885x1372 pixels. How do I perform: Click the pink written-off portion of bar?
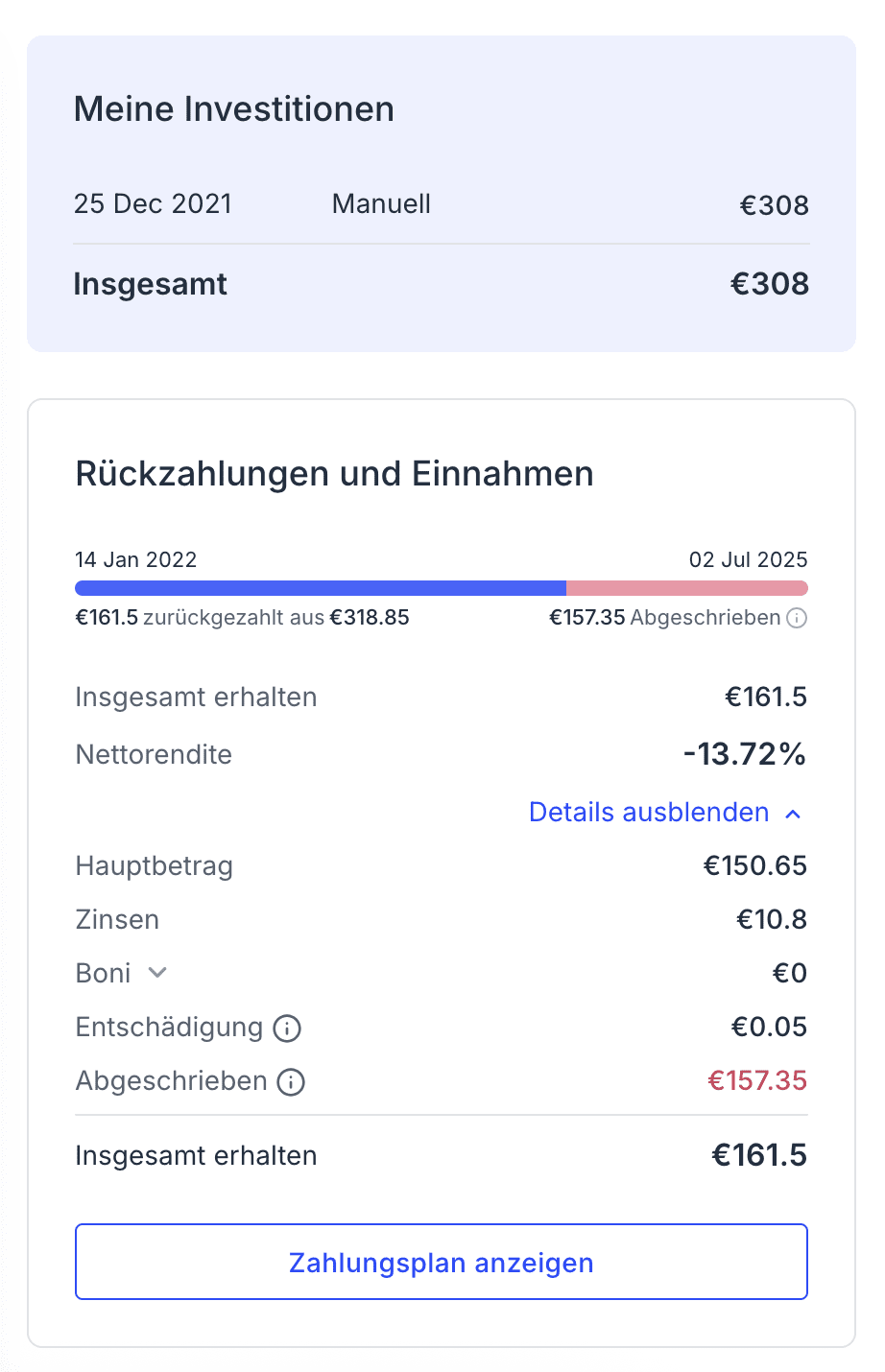tap(686, 588)
